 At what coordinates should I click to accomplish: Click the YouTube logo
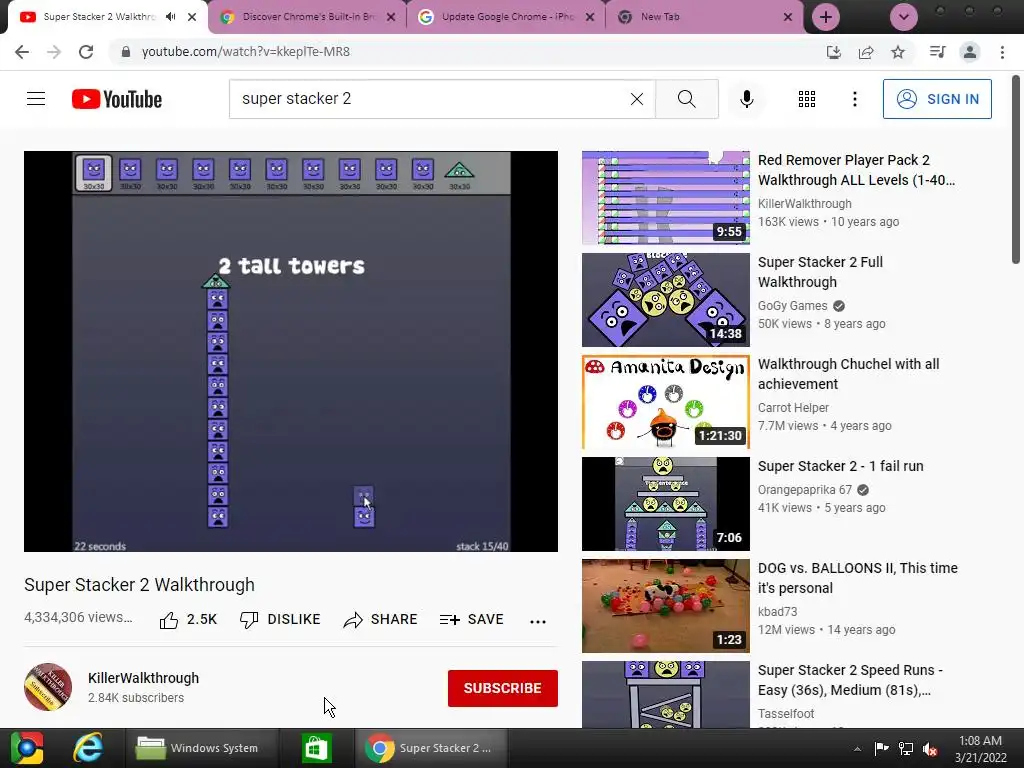[117, 99]
